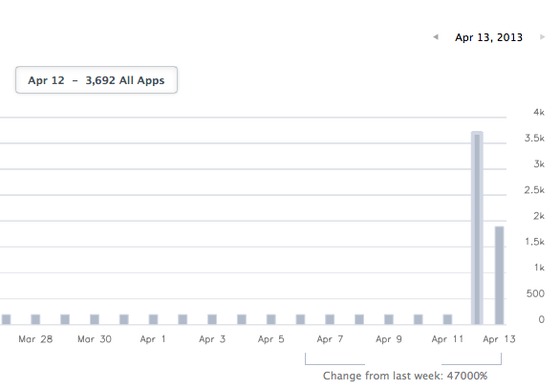Viewport: 560px width, 389px height.
Task: Select the small bar above Apr 5
Action: pos(271,319)
